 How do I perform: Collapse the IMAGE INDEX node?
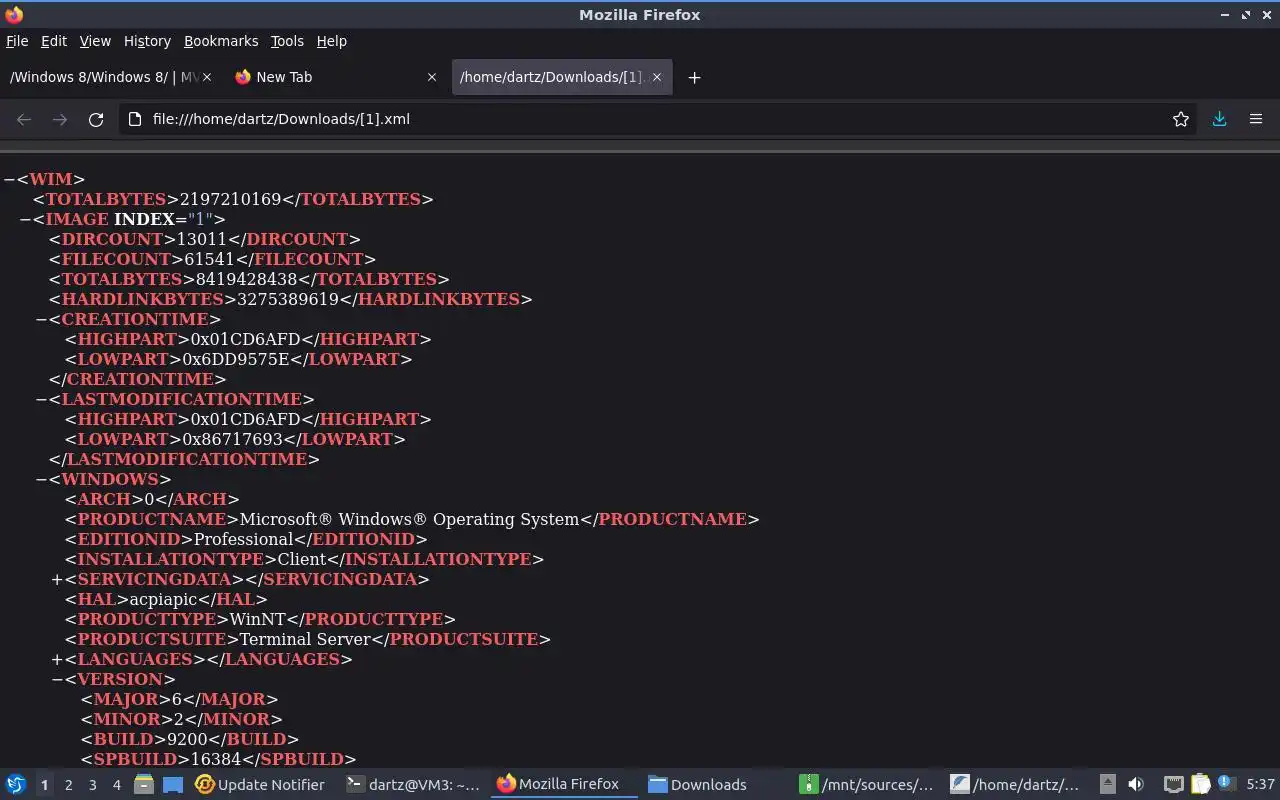(x=25, y=219)
